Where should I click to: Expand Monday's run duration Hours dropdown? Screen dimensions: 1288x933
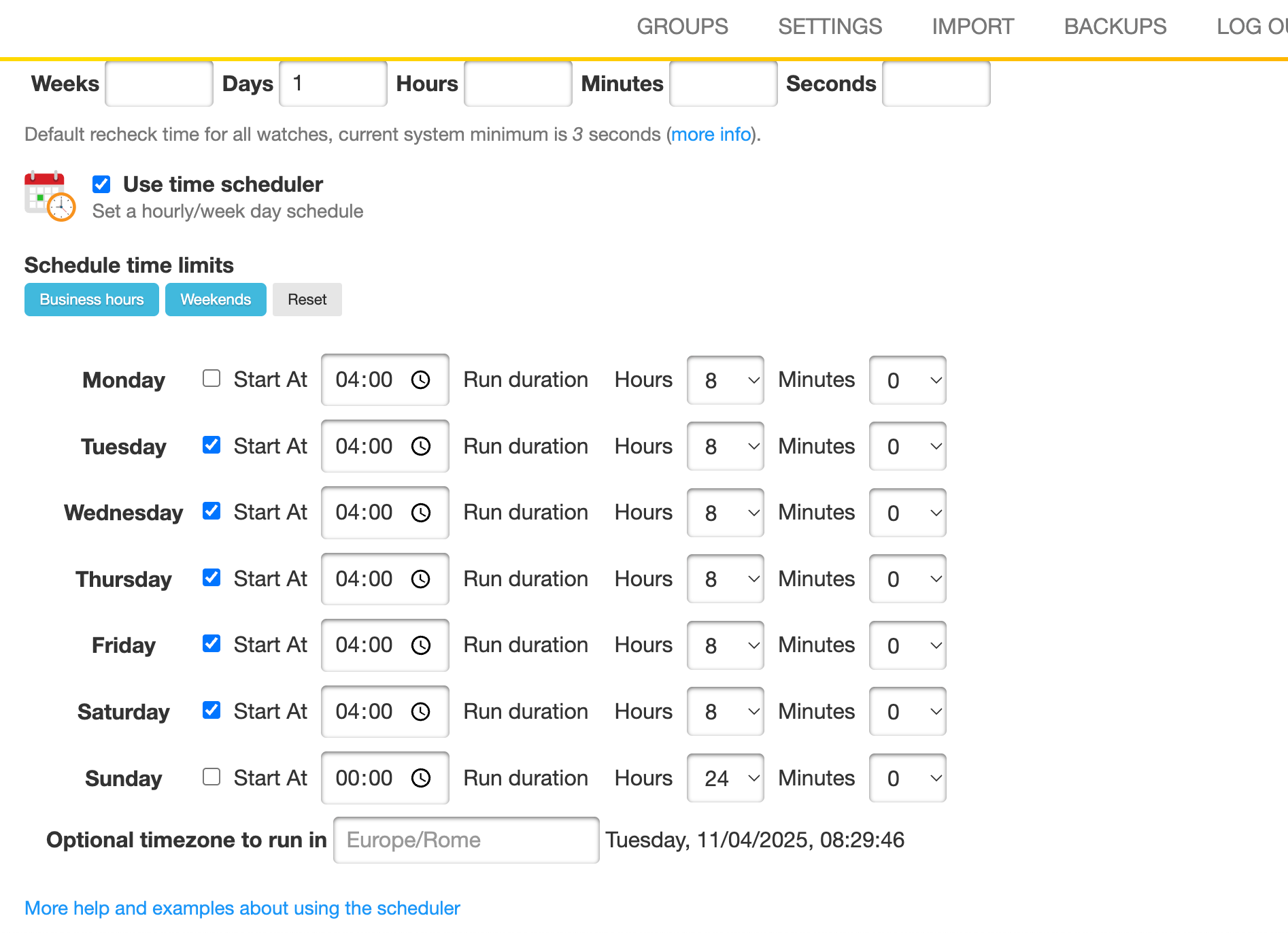(x=725, y=380)
